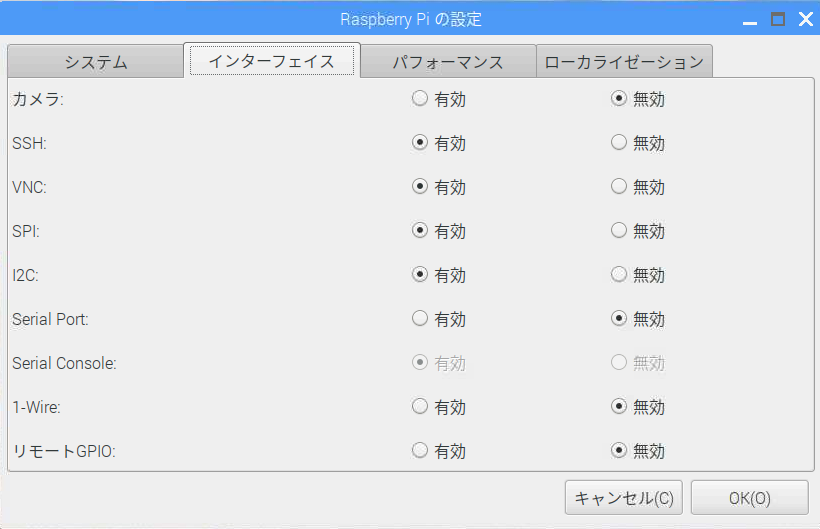Viewport: 820px width, 529px height.
Task: Select 有効 for SSH
Action: (x=420, y=142)
